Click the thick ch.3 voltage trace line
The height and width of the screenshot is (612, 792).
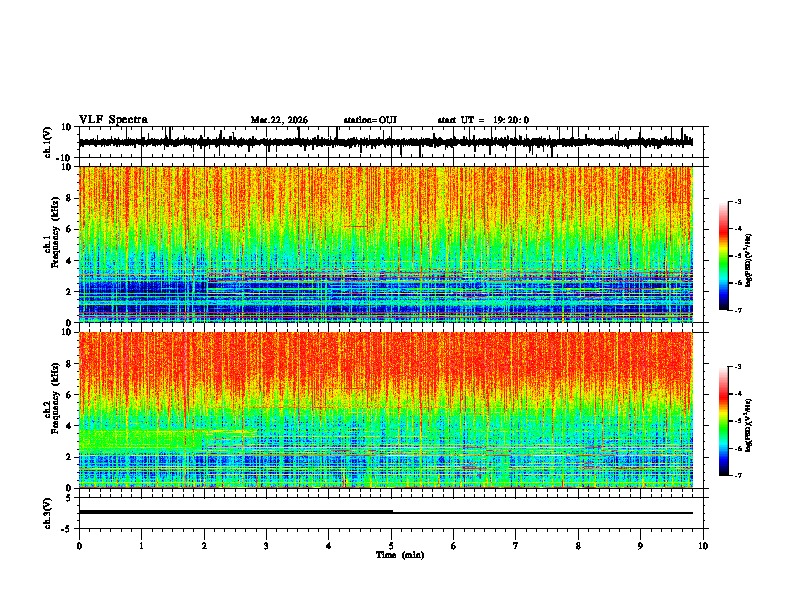[235, 512]
